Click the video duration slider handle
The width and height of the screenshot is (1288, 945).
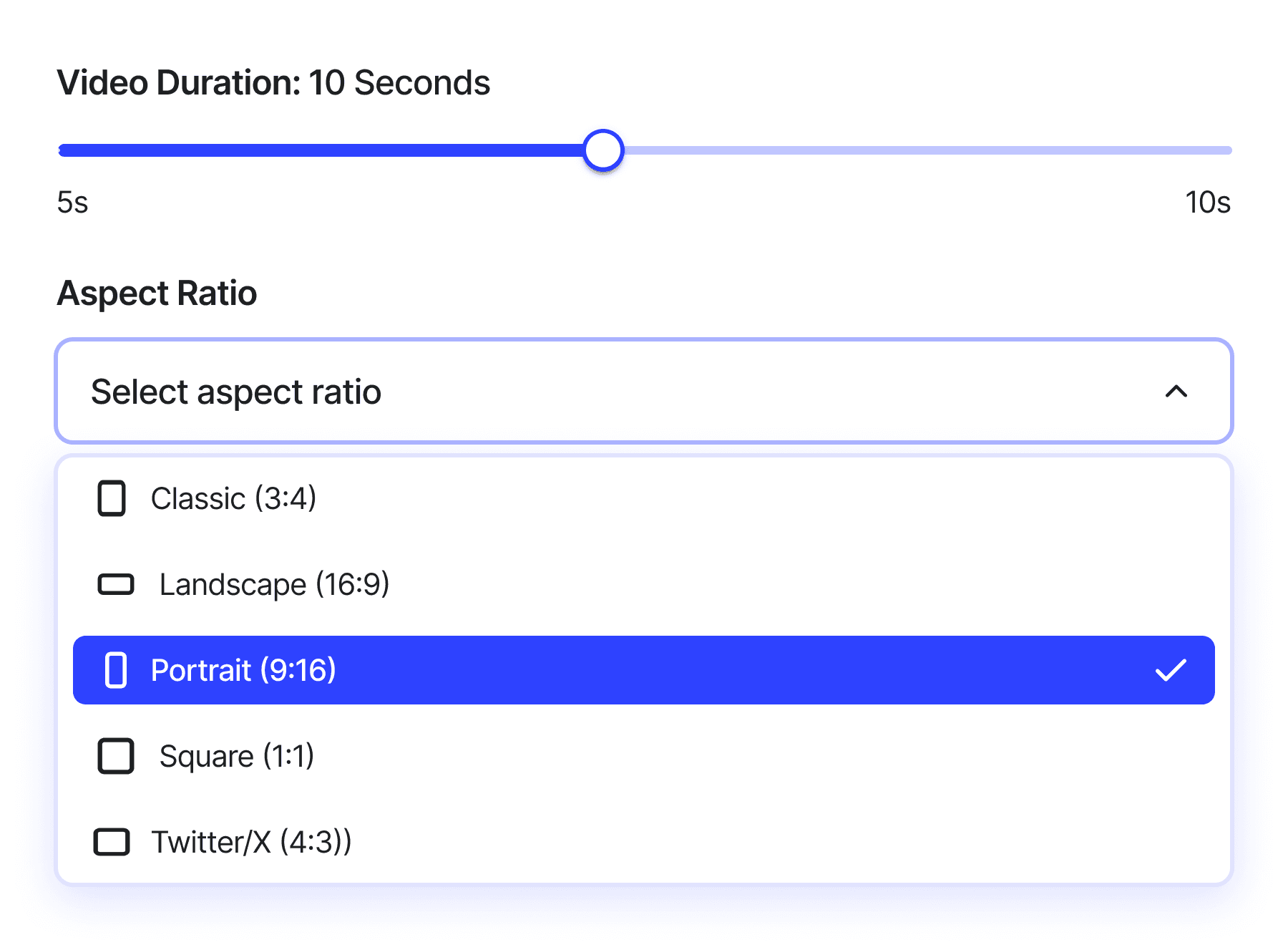coord(603,150)
